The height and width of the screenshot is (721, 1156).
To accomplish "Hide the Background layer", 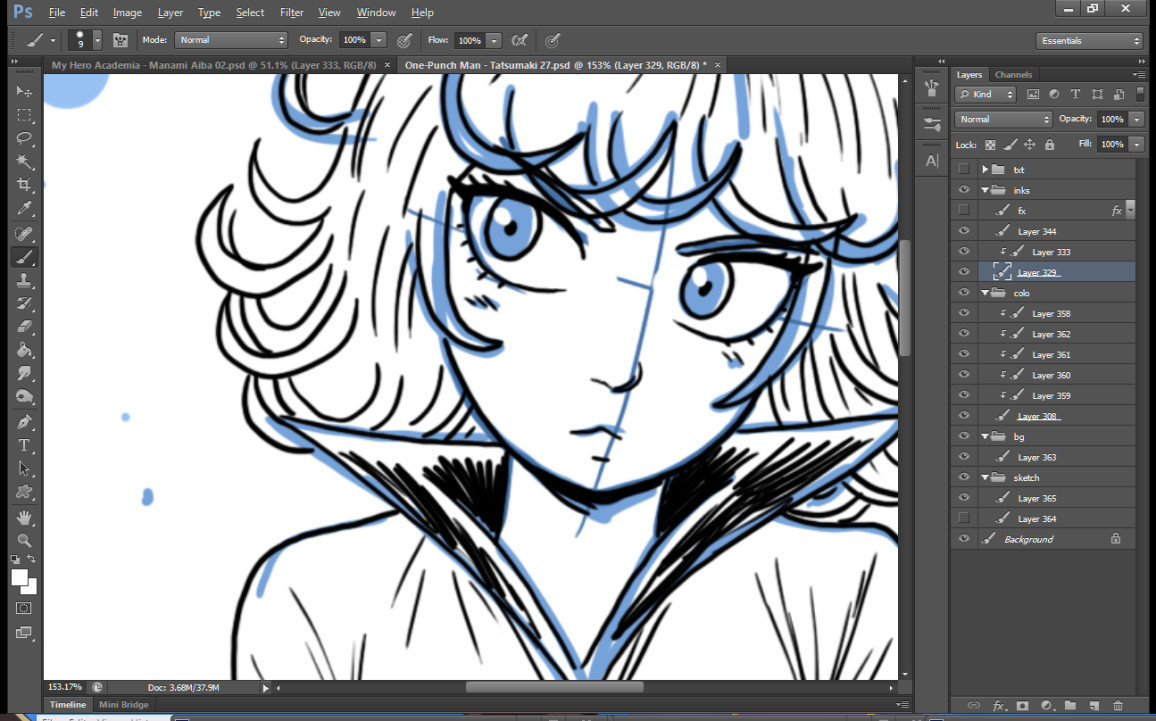I will tap(964, 539).
